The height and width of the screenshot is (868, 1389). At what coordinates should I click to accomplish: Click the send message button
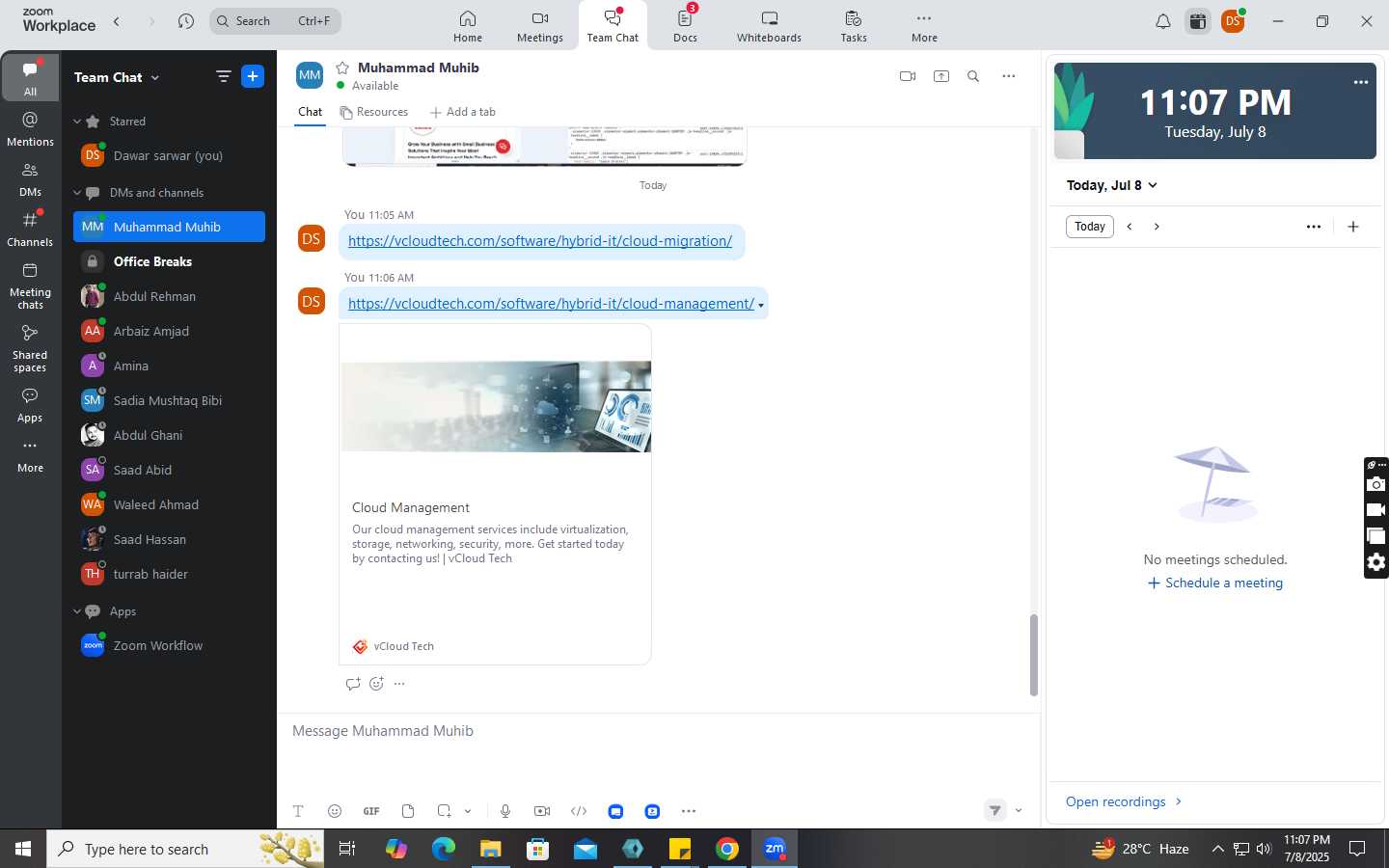pos(995,810)
